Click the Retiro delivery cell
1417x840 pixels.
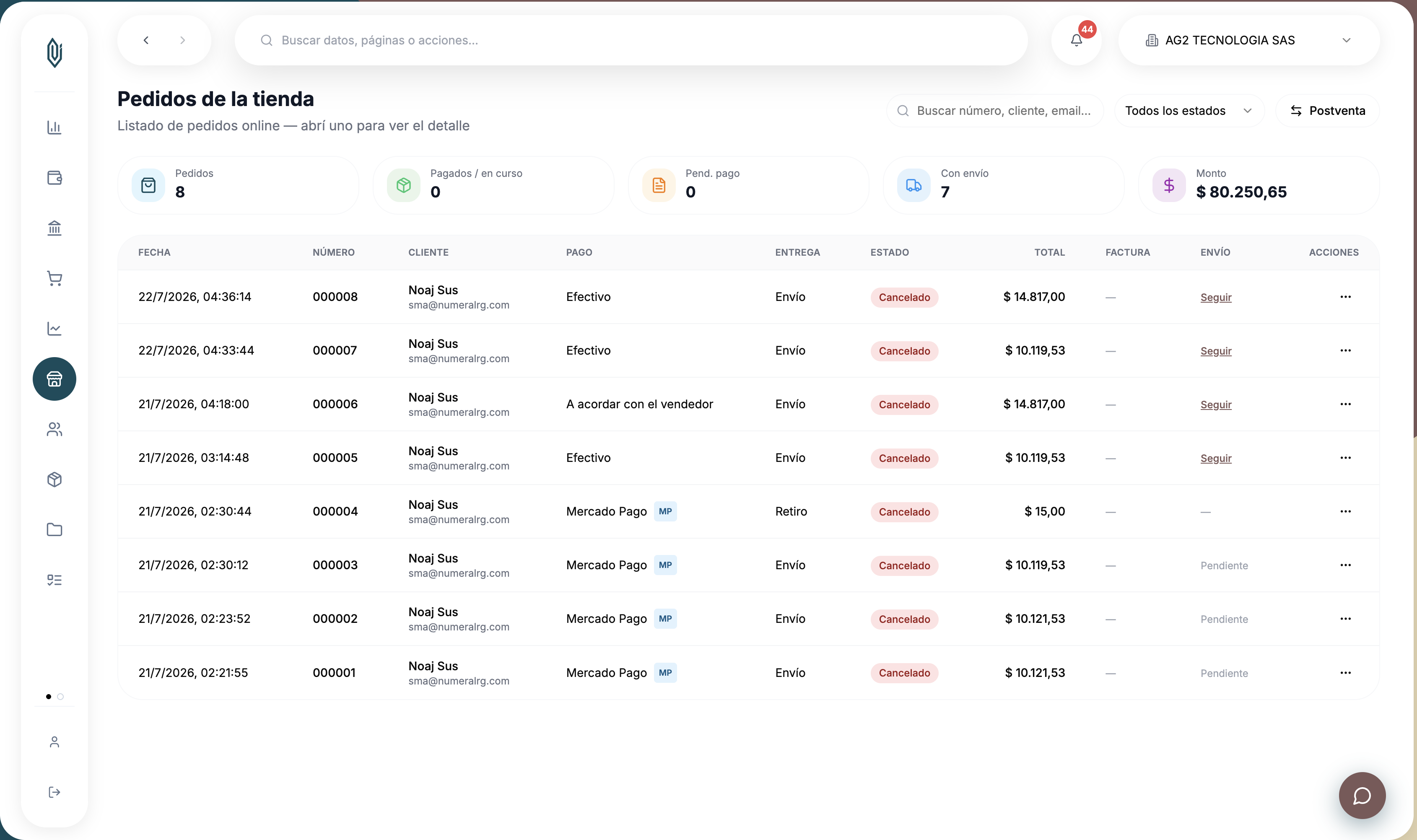(x=791, y=511)
